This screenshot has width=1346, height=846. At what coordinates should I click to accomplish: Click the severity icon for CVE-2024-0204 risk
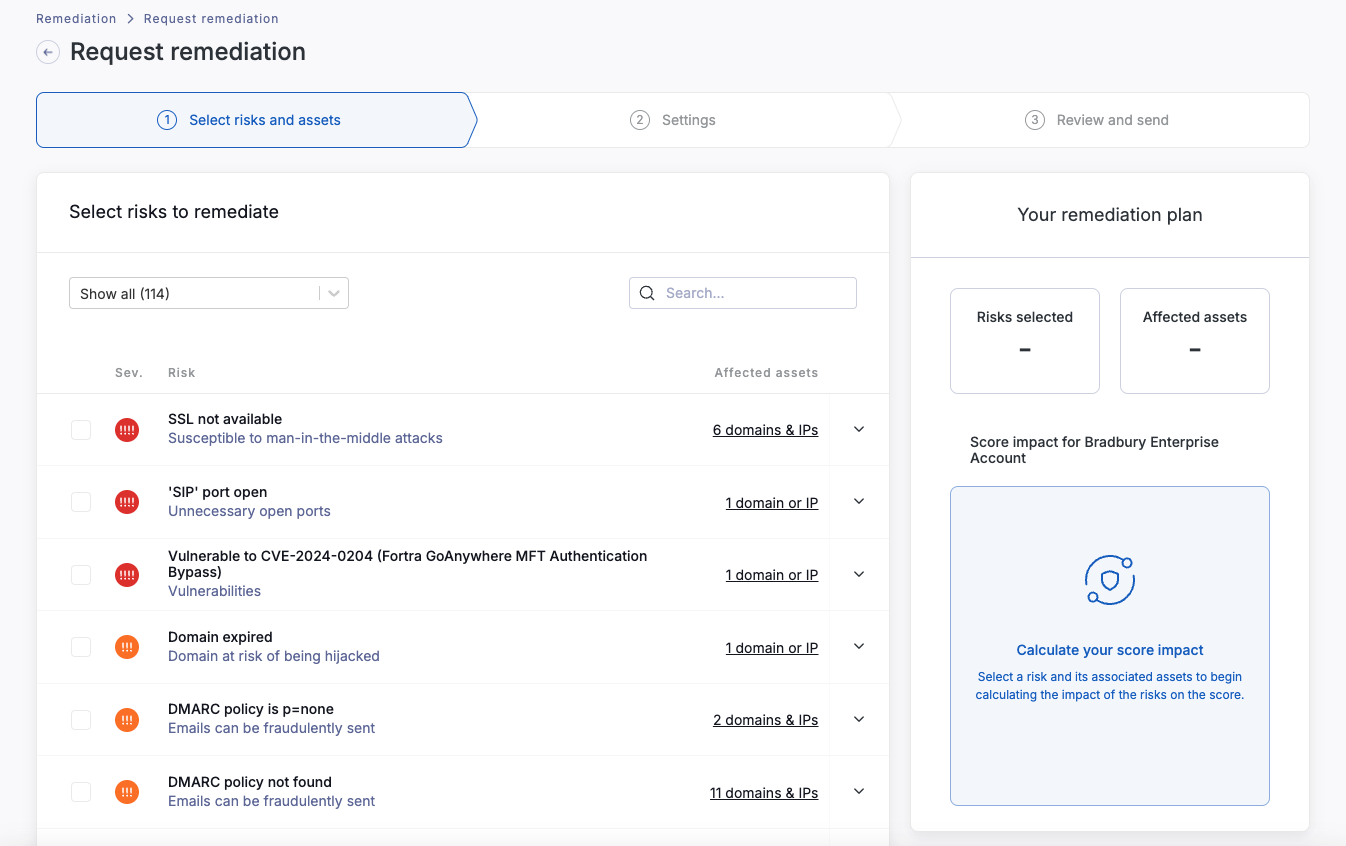[x=126, y=574]
